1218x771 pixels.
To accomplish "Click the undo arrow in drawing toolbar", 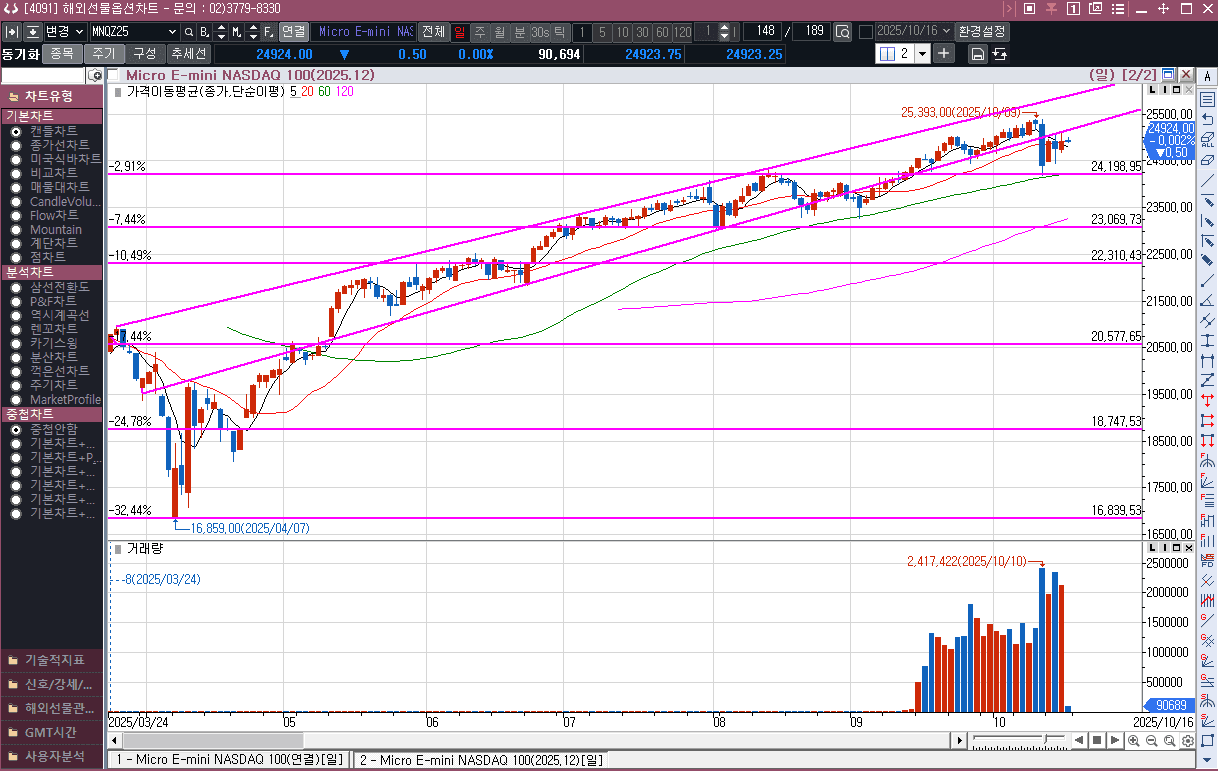I will [1207, 120].
